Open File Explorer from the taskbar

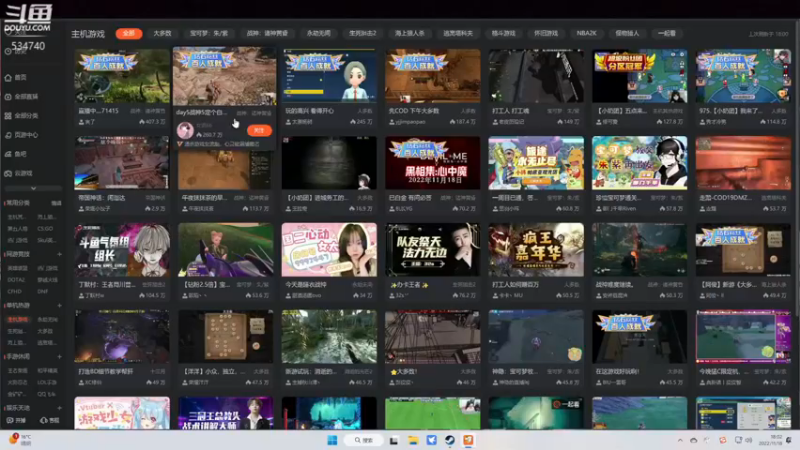[413, 440]
